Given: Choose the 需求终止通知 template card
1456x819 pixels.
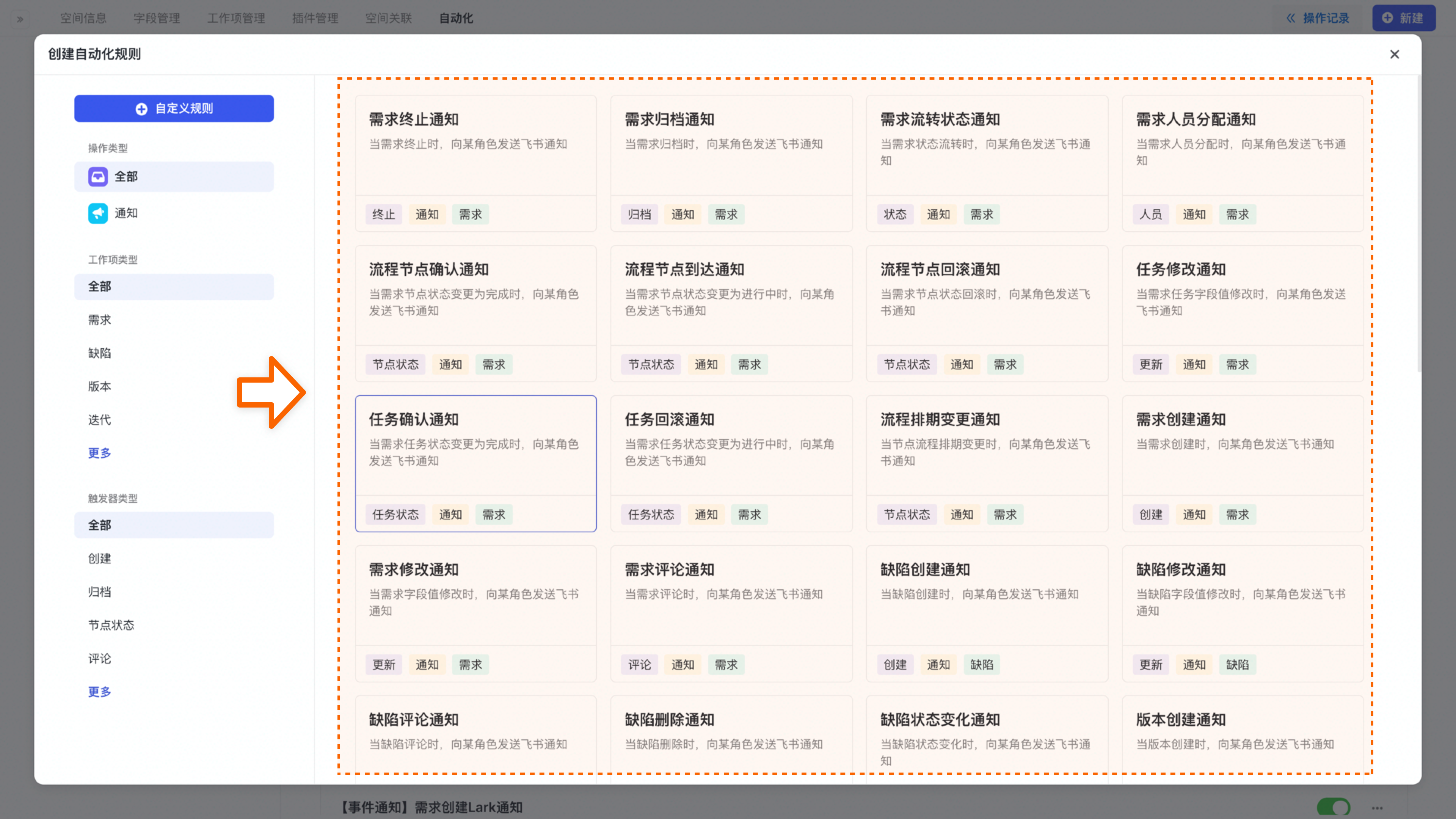Looking at the screenshot, I should pos(475,163).
